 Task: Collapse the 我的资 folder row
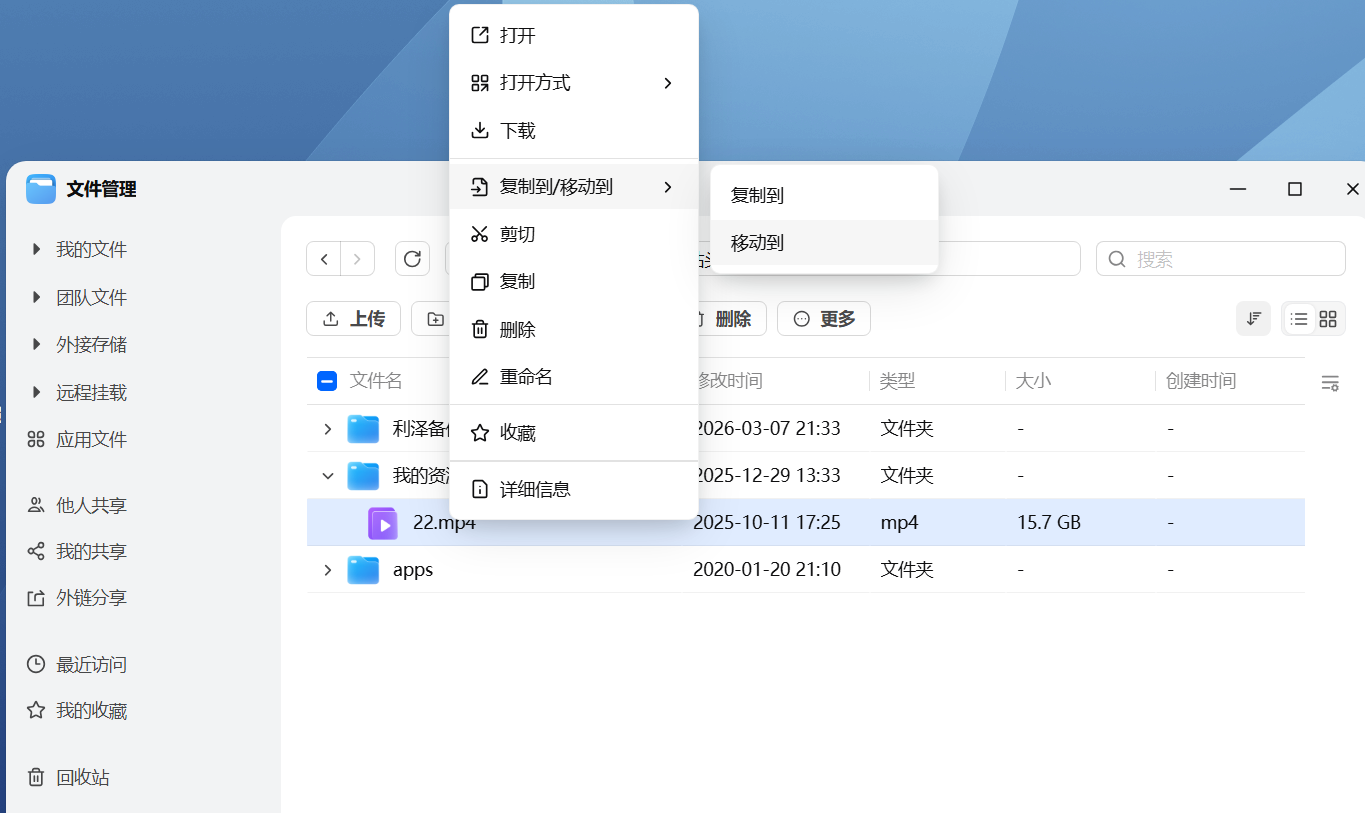tap(327, 476)
